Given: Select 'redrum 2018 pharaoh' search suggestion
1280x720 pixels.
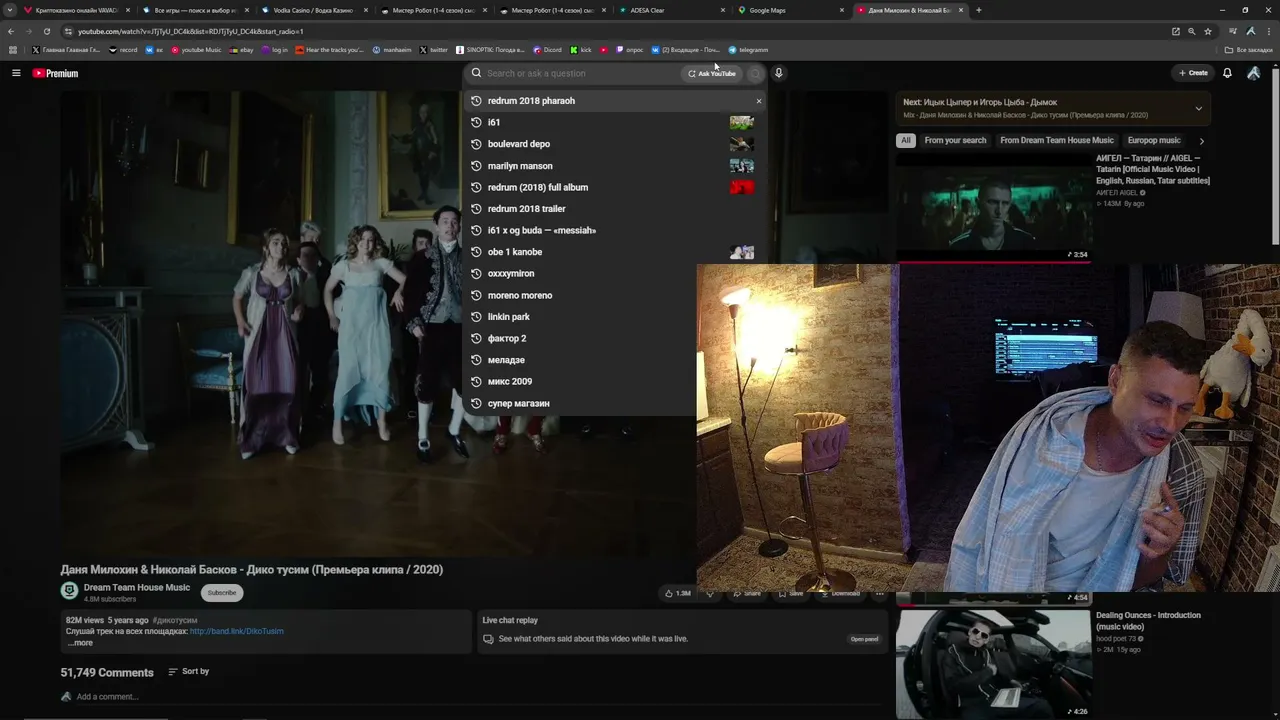Looking at the screenshot, I should 531,101.
